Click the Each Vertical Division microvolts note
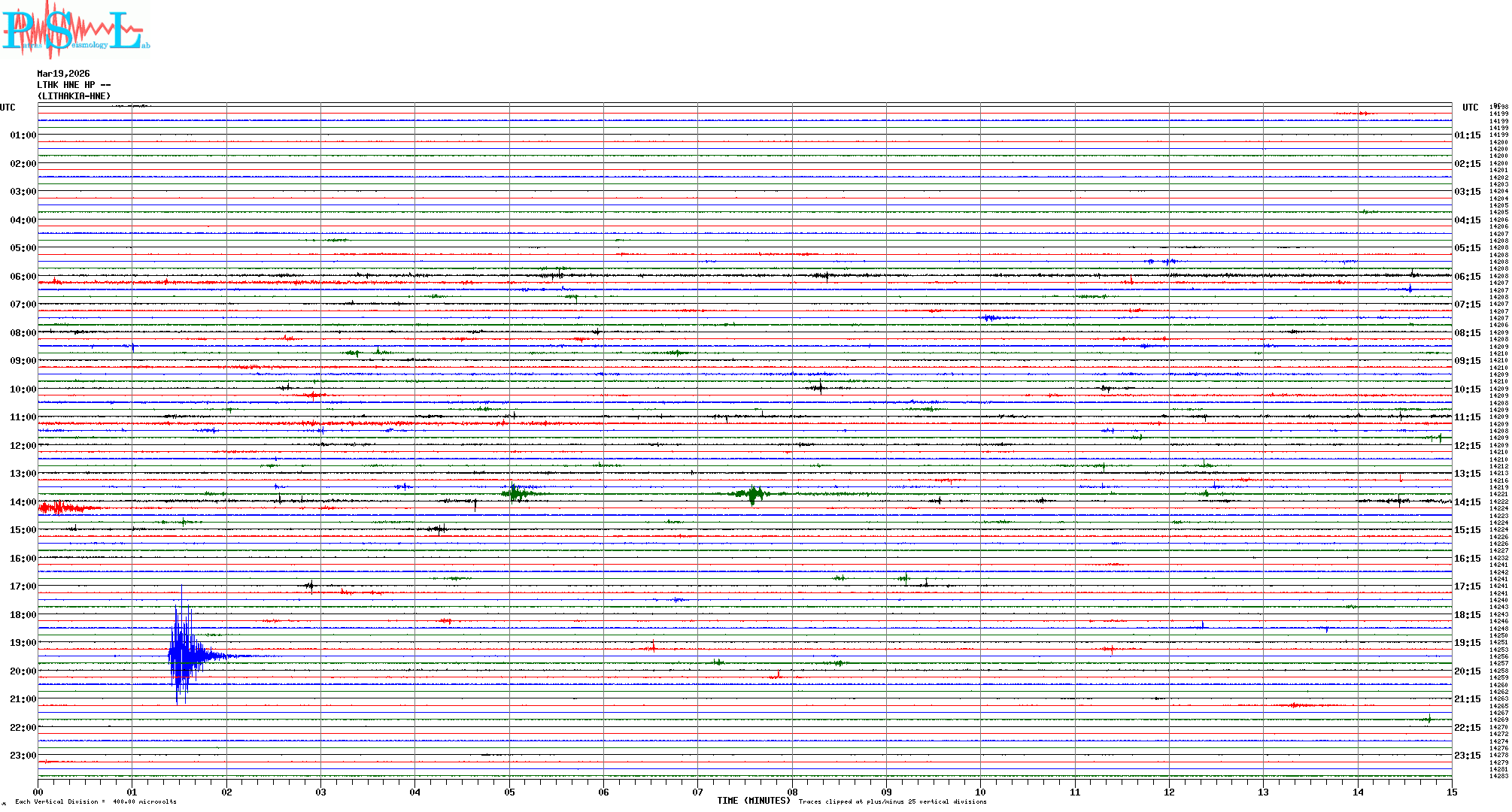The width and height of the screenshot is (1512, 812). pyautogui.click(x=96, y=801)
